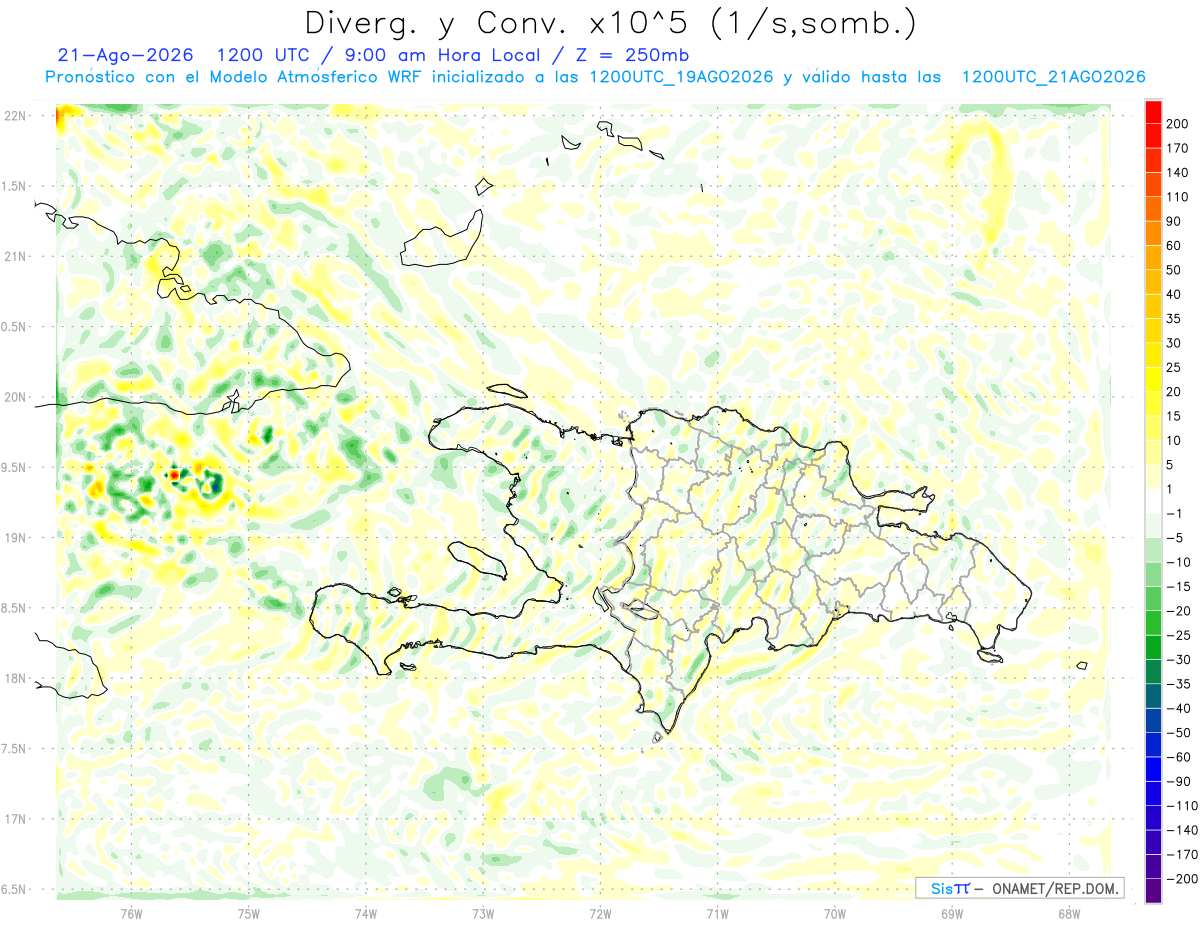Click the '-35' color scale label
This screenshot has height=927, width=1200.
click(1178, 684)
